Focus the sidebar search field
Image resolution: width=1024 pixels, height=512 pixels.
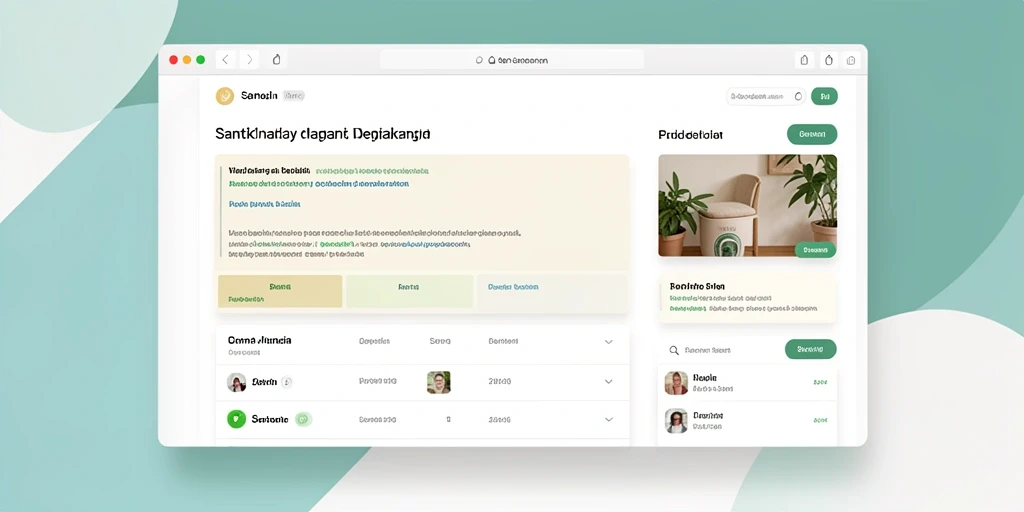(x=722, y=350)
